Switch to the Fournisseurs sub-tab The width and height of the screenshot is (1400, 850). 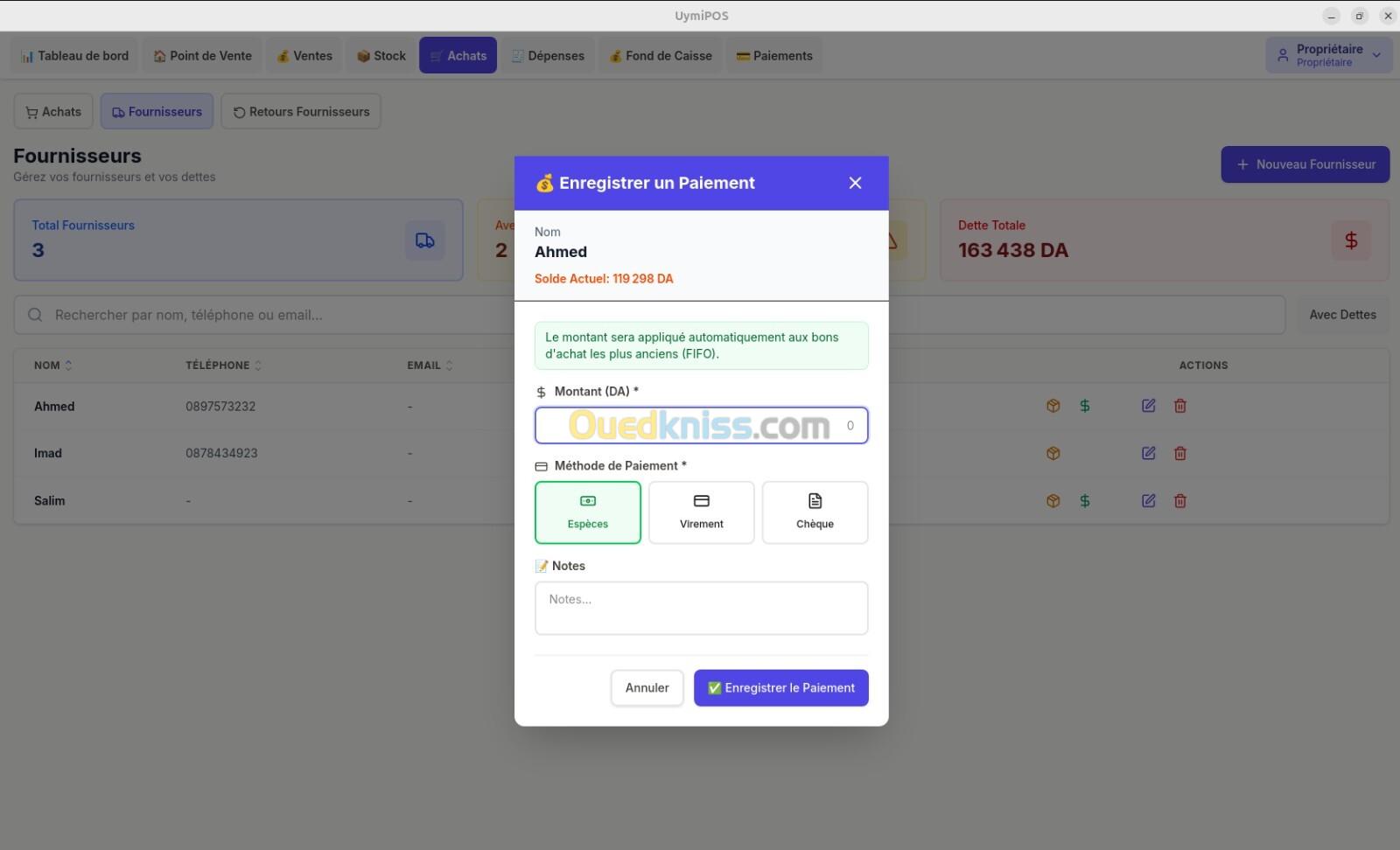point(157,111)
